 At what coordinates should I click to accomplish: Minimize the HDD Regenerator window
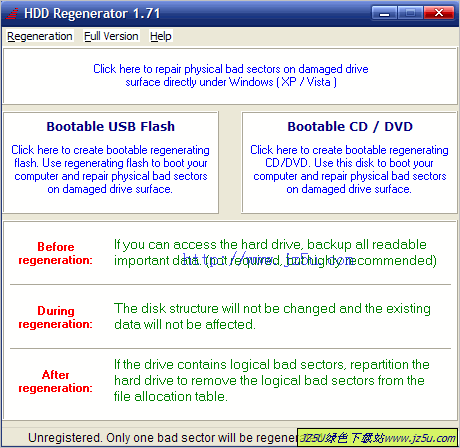pyautogui.click(x=384, y=13)
